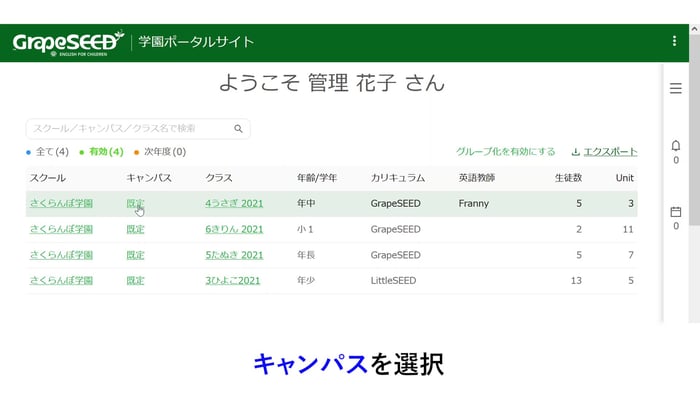700x393 pixels.
Task: Open さくらんぼ学園 in the 5たぬき row
Action: pos(61,255)
